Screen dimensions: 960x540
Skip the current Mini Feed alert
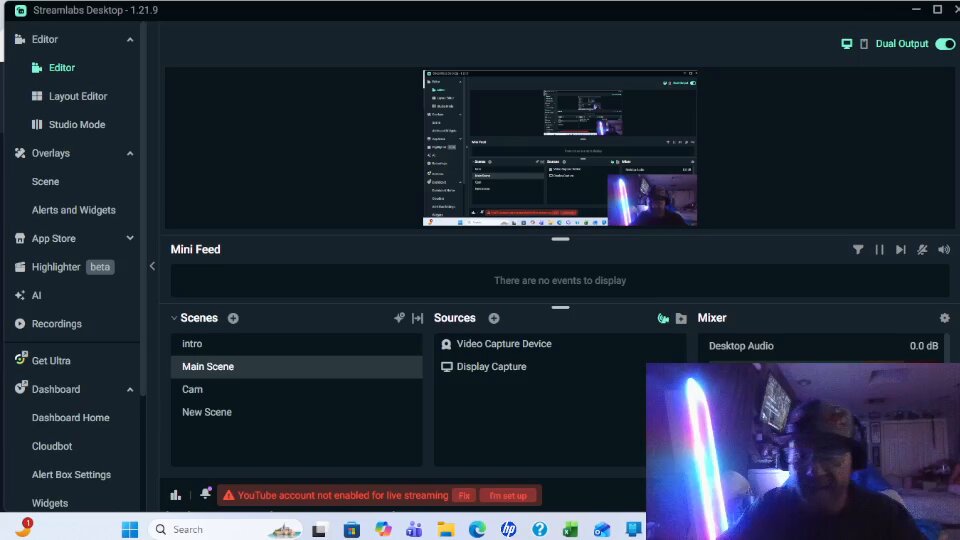click(901, 250)
